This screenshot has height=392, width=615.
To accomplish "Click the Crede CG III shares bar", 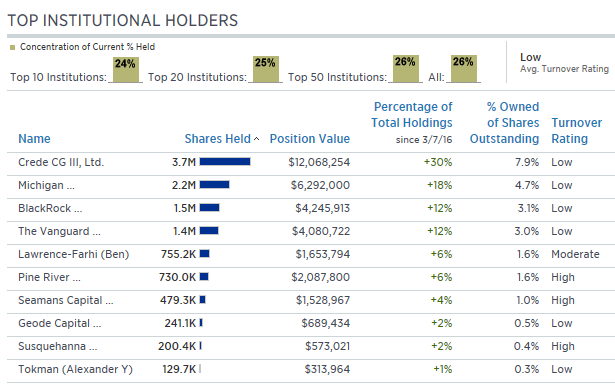I will (x=225, y=162).
